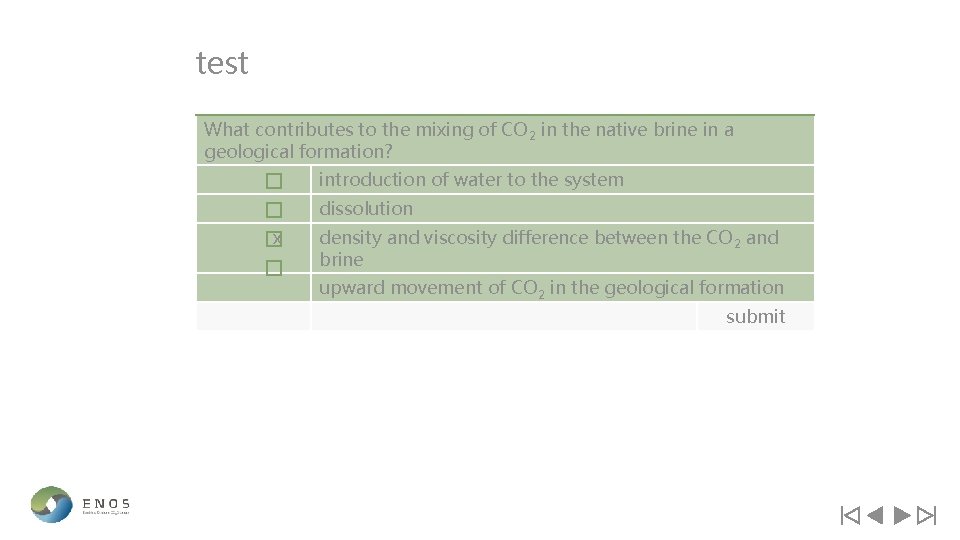Choose 'upward movement of CO2' answer text

[551, 288]
